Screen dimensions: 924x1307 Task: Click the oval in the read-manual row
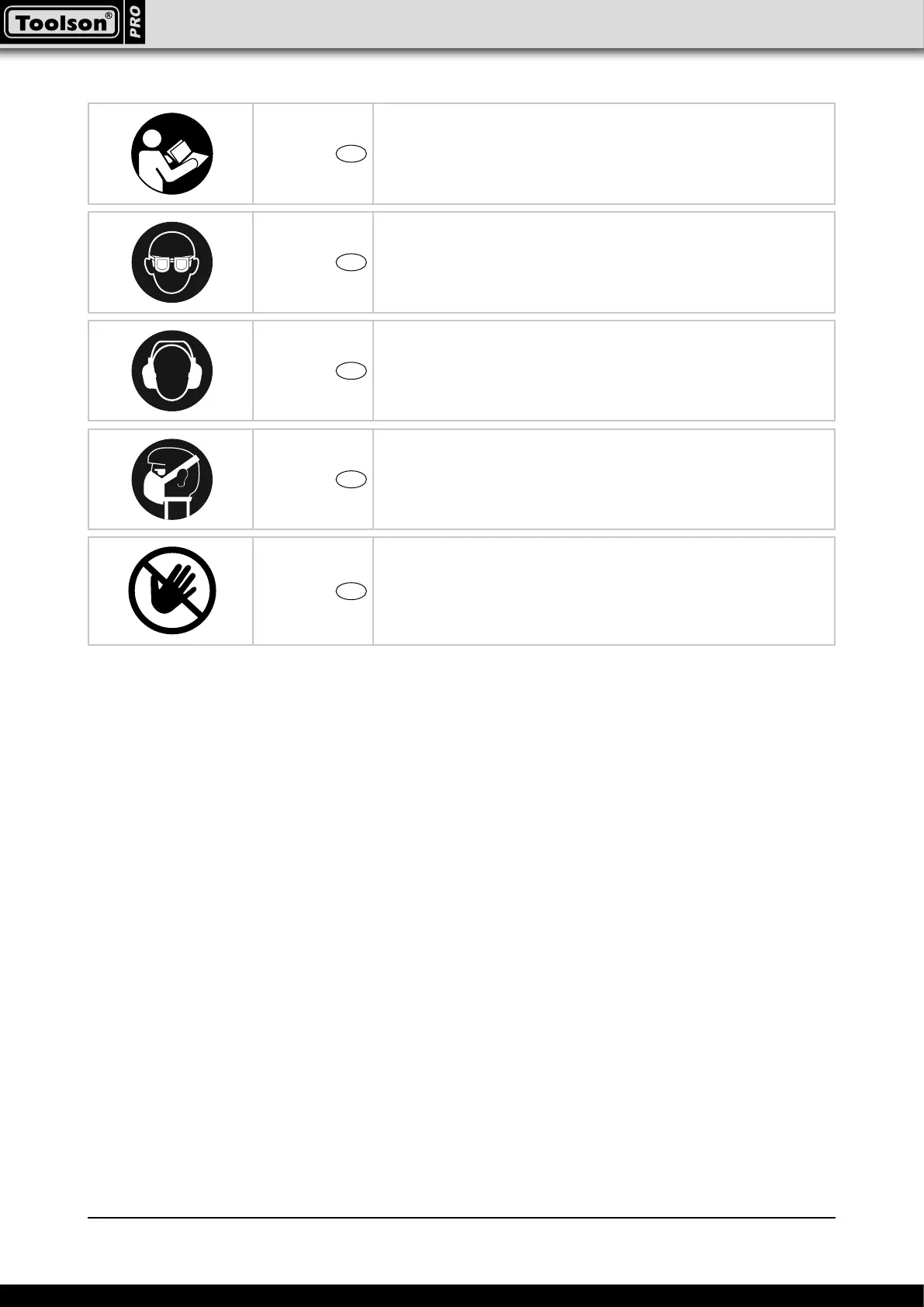click(x=351, y=154)
